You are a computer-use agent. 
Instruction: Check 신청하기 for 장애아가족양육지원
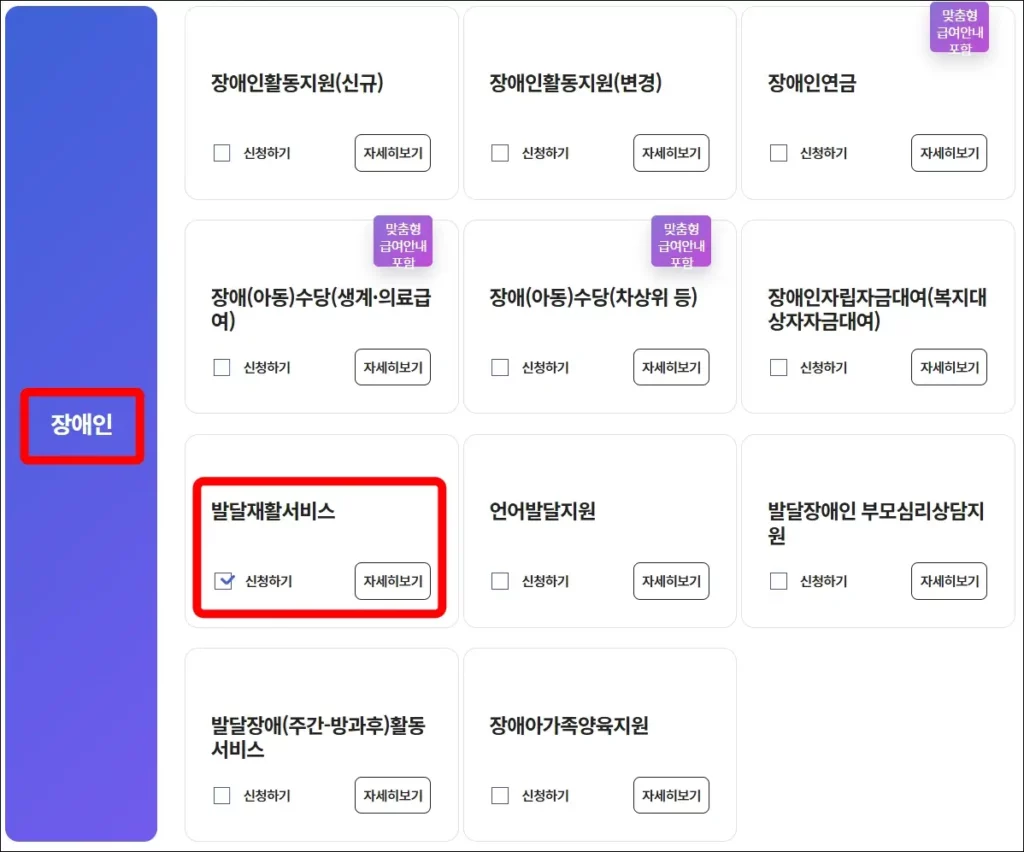coord(500,795)
